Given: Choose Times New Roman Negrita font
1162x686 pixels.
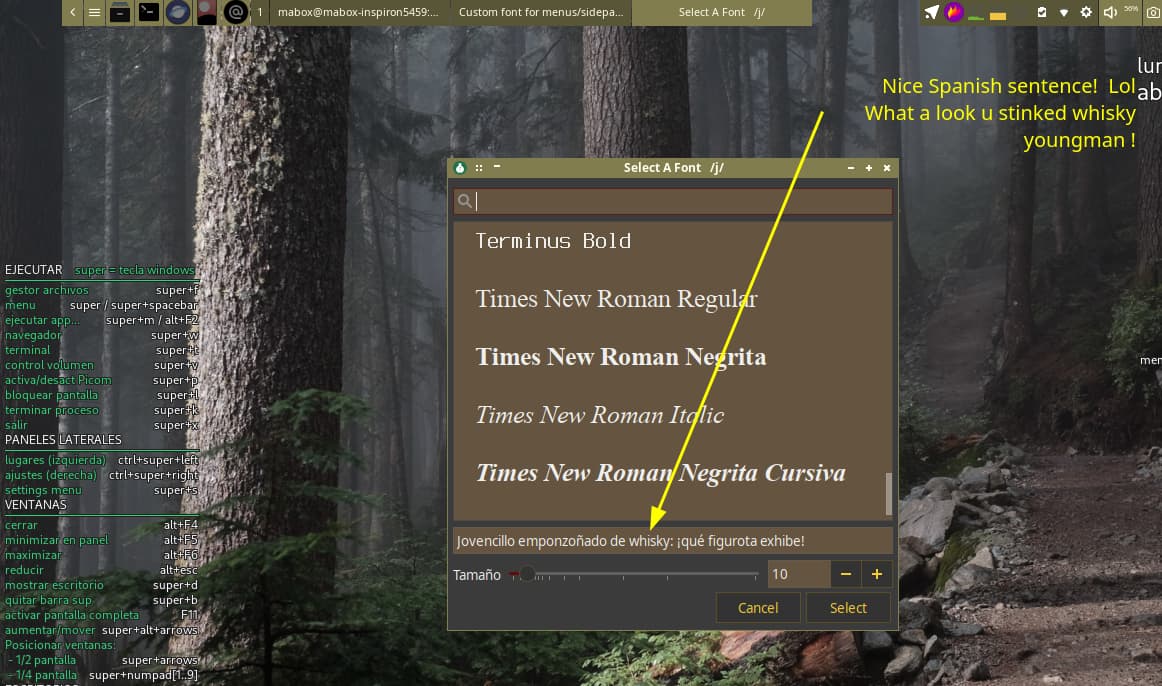Looking at the screenshot, I should point(620,357).
